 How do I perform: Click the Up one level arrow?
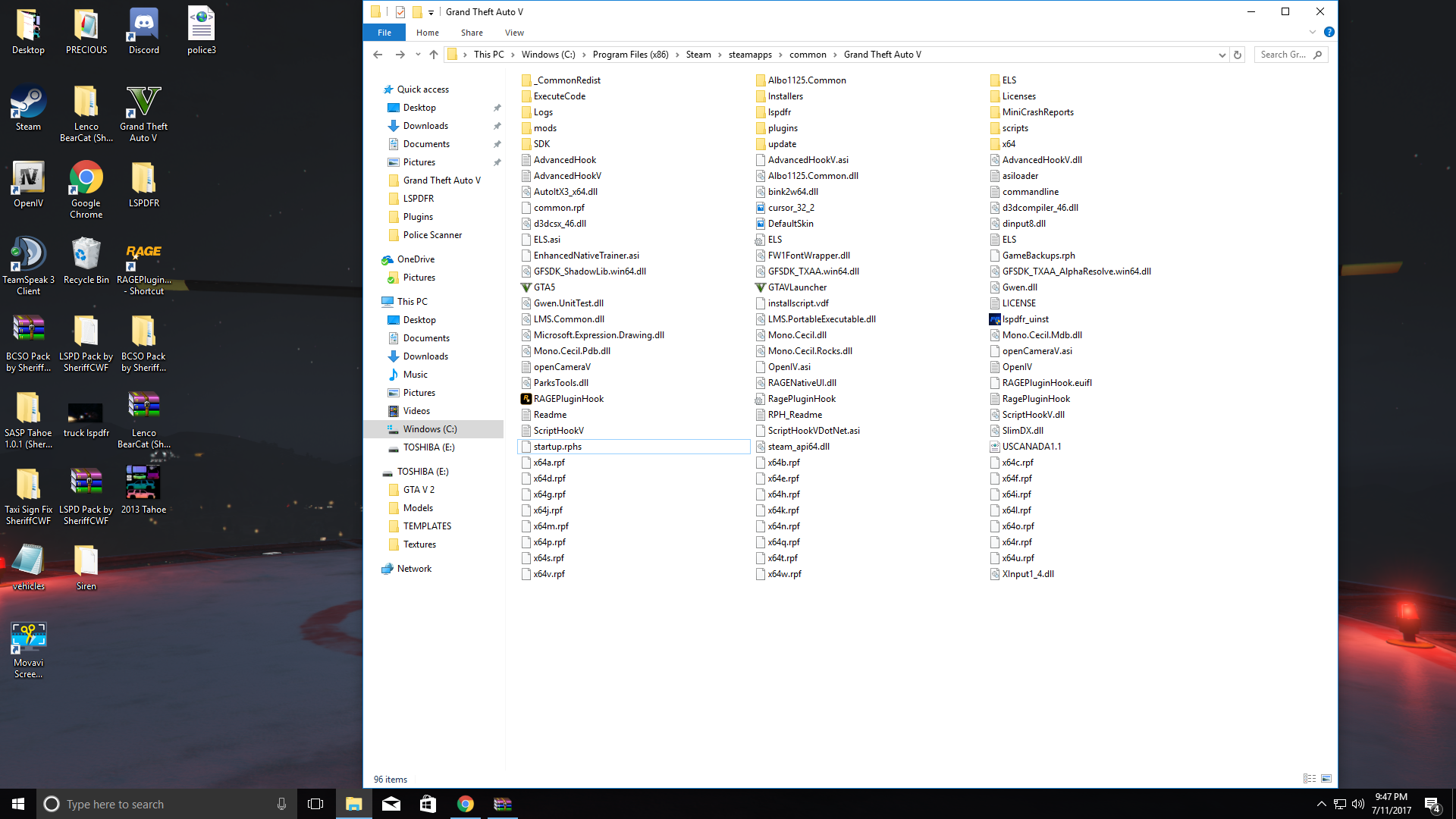click(434, 55)
